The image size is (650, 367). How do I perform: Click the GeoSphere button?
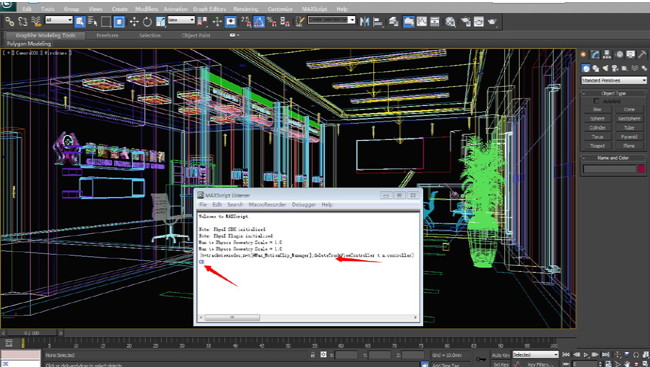629,119
